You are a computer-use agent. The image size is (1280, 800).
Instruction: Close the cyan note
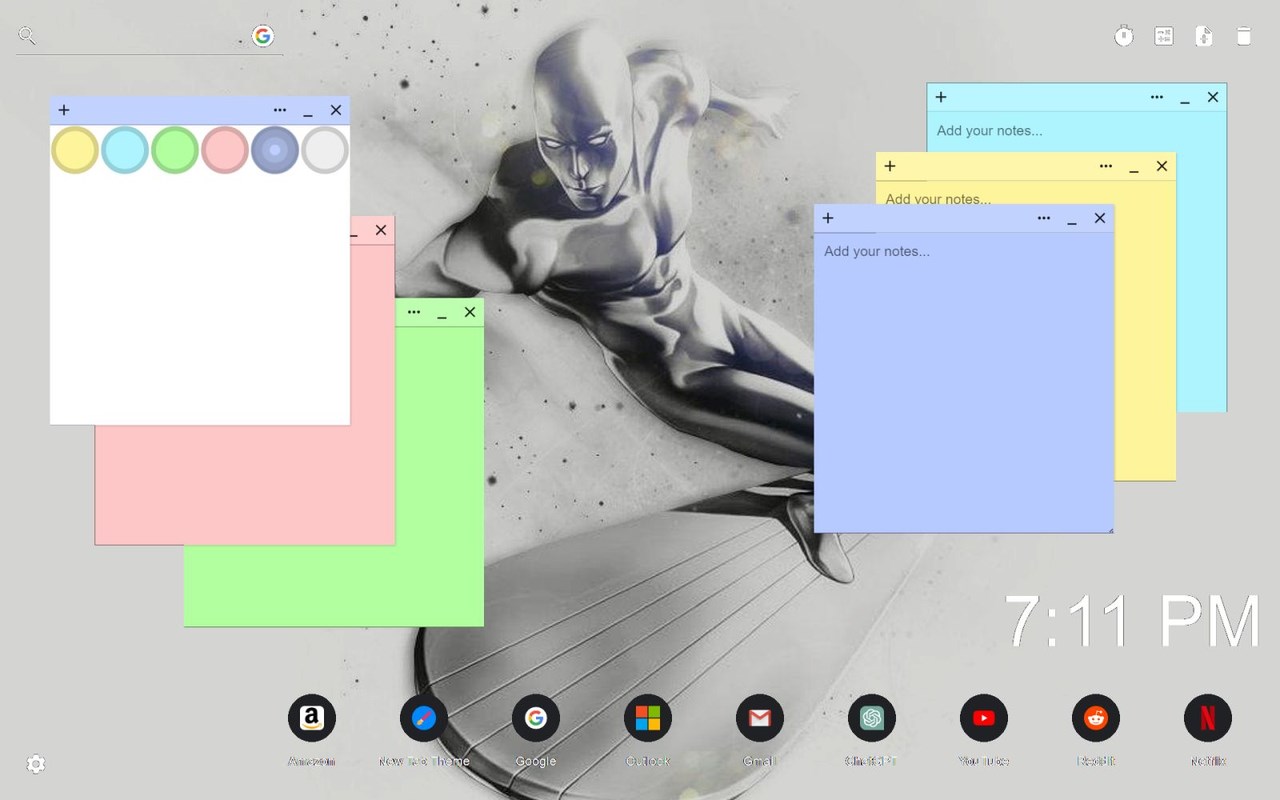click(1213, 97)
